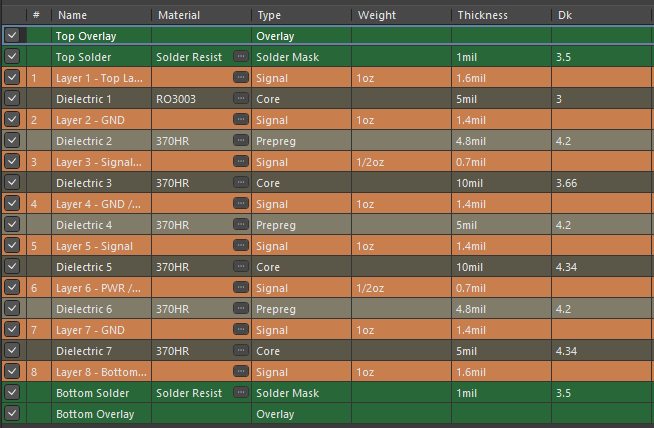The width and height of the screenshot is (654, 428).
Task: Toggle the select-all checkbox in header row
Action: 12,15
